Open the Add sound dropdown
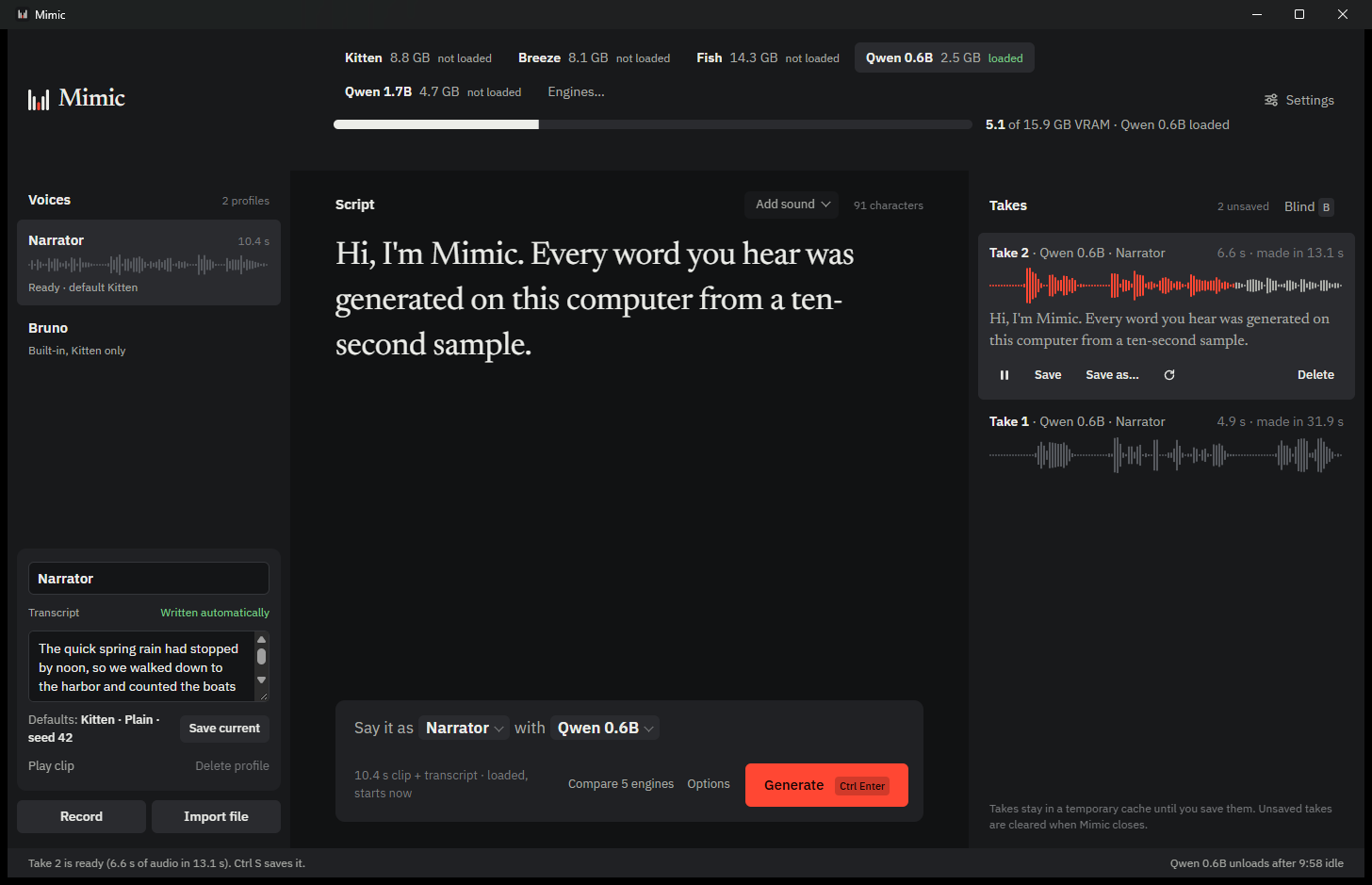 pos(792,205)
